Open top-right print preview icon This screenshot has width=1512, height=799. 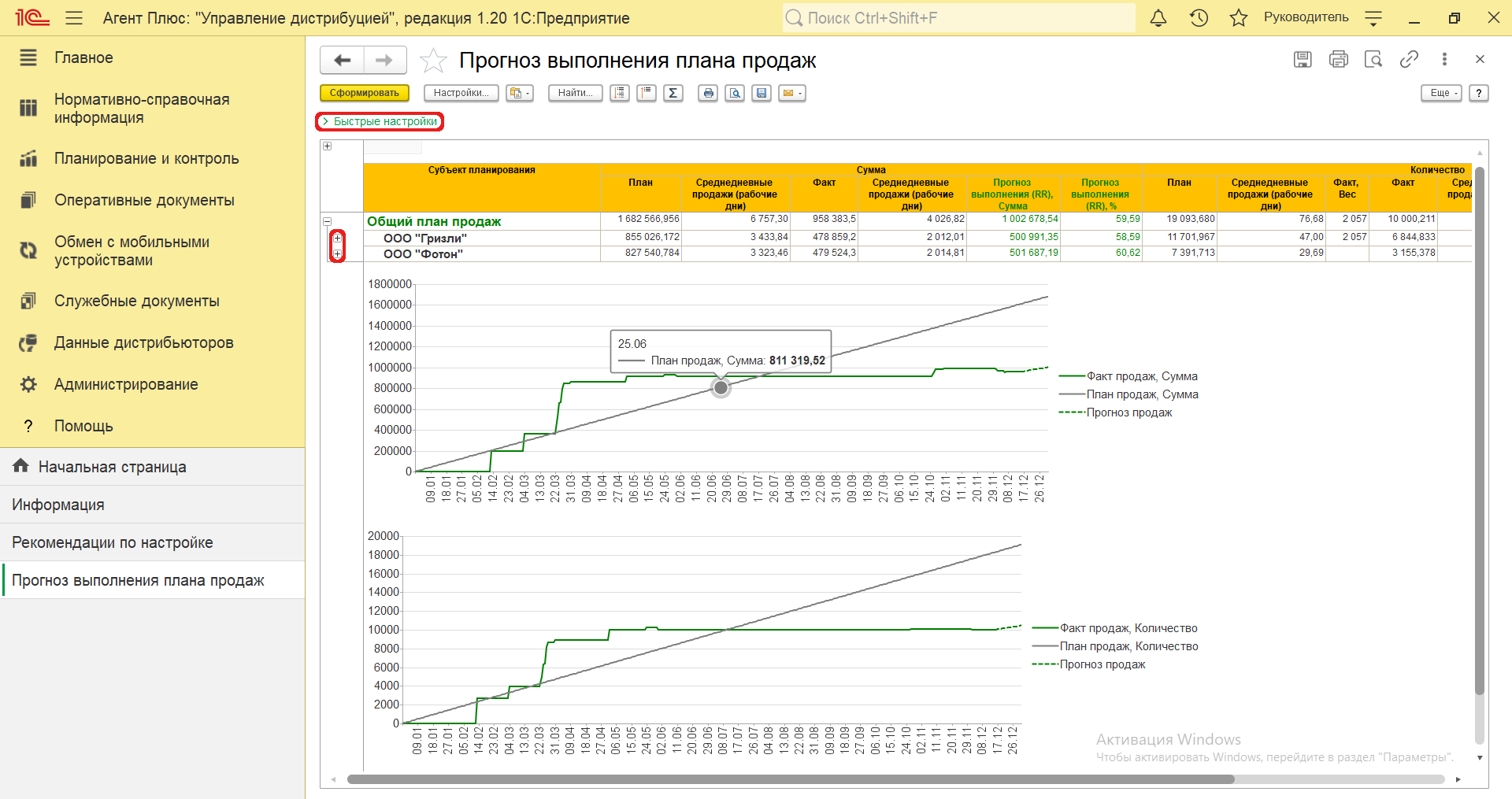[1373, 59]
